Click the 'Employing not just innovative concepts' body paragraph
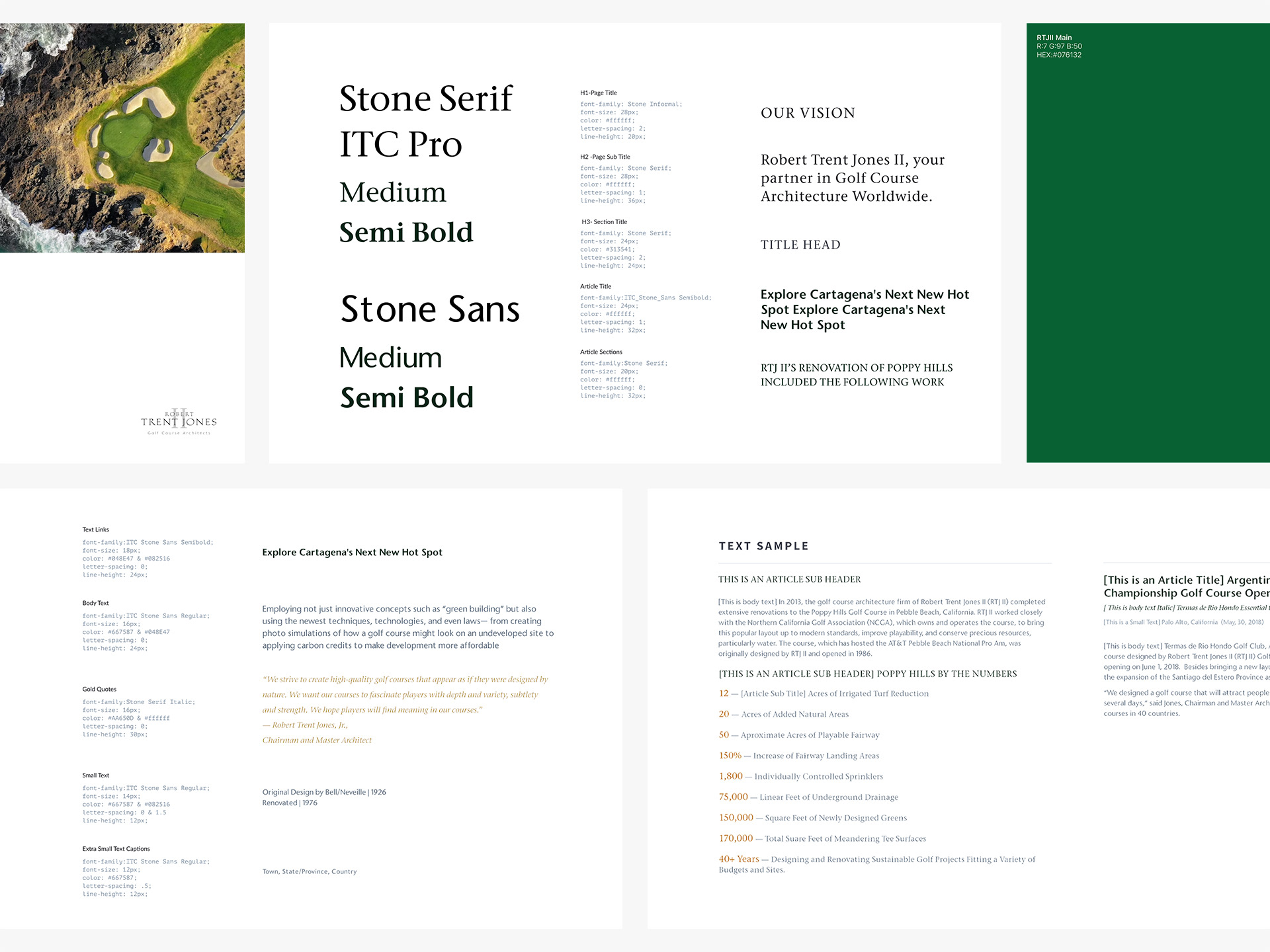Screen dimensions: 1270x952 (408, 627)
